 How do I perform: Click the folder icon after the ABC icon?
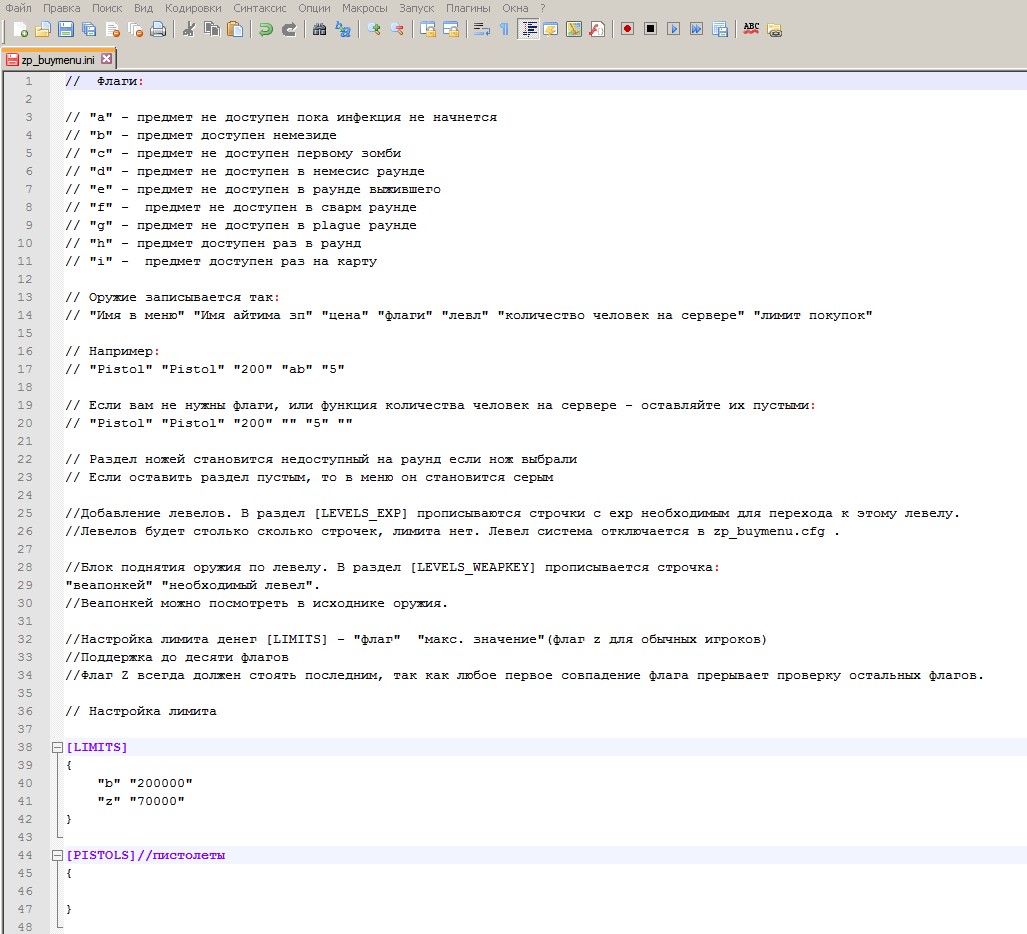tap(774, 29)
